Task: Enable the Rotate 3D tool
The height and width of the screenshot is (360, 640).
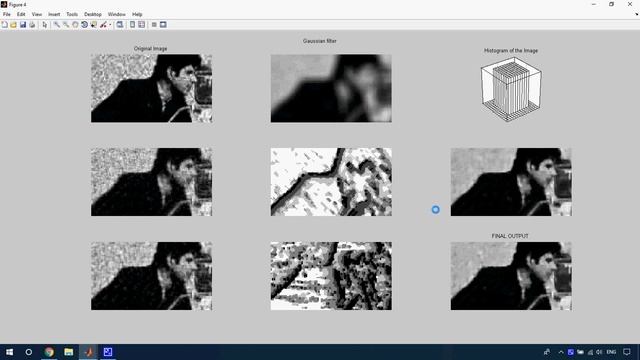Action: [84, 25]
